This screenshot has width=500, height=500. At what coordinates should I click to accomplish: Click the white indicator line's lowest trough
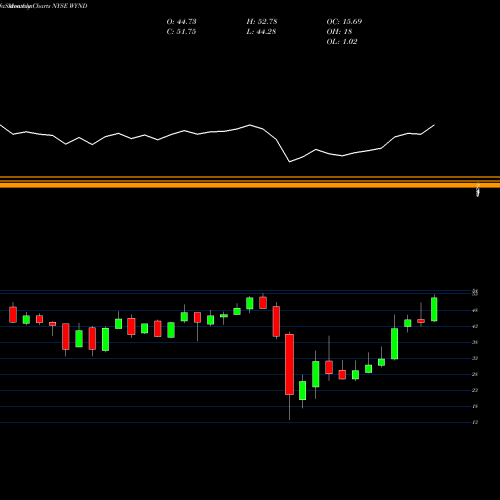tap(289, 162)
